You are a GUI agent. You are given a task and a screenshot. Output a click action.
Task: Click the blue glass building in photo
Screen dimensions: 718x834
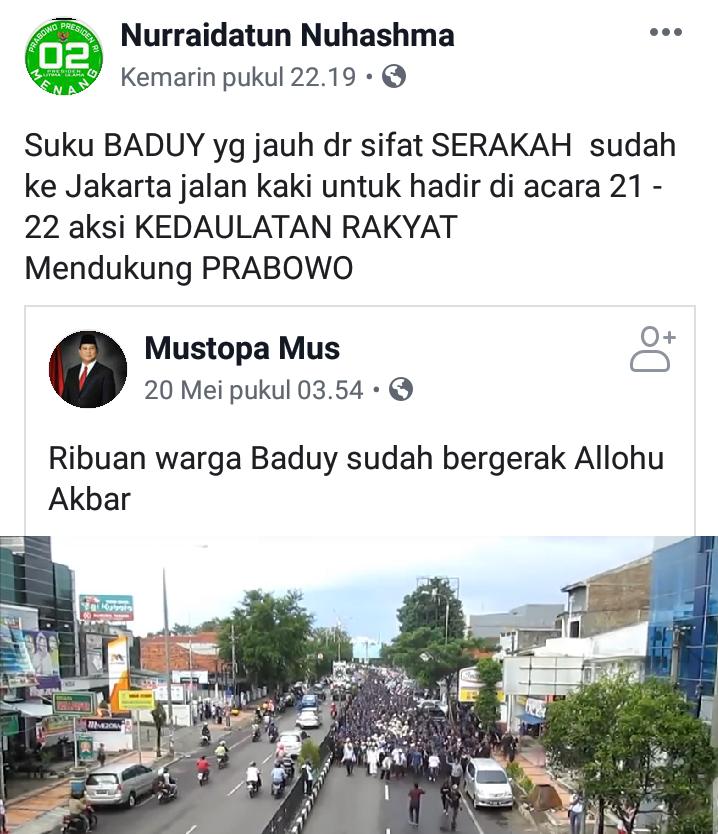(x=683, y=625)
